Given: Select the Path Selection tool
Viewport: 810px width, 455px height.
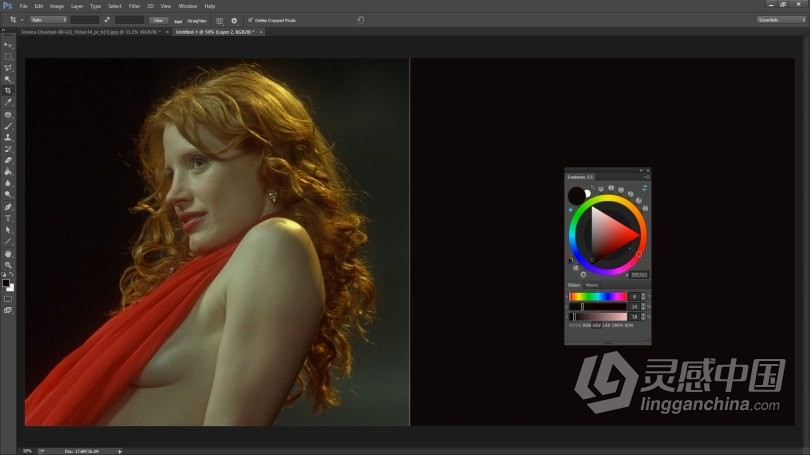Looking at the screenshot, I should [8, 230].
